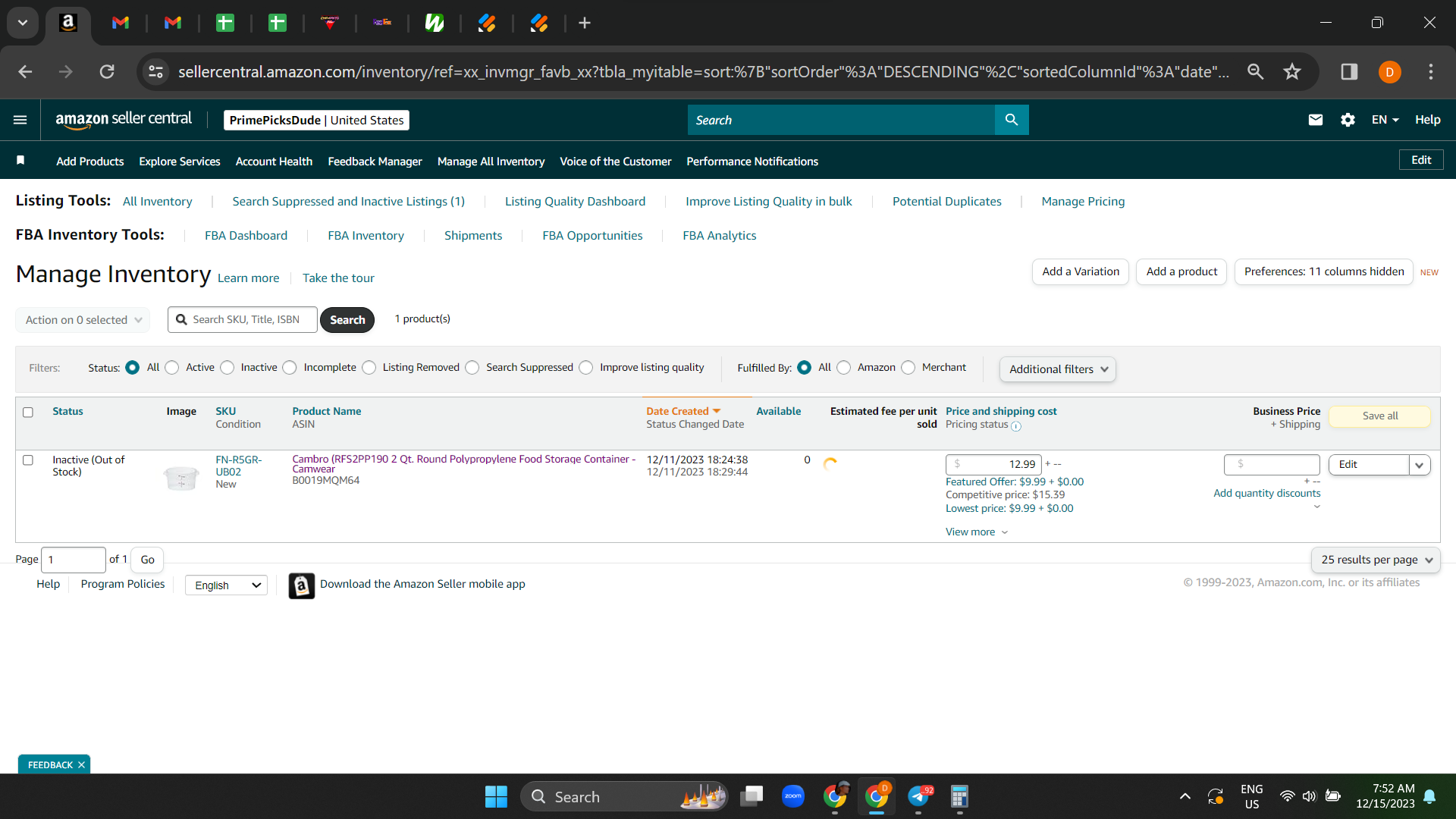1456x819 pixels.
Task: Click the price field showing 12.99
Action: 993,464
